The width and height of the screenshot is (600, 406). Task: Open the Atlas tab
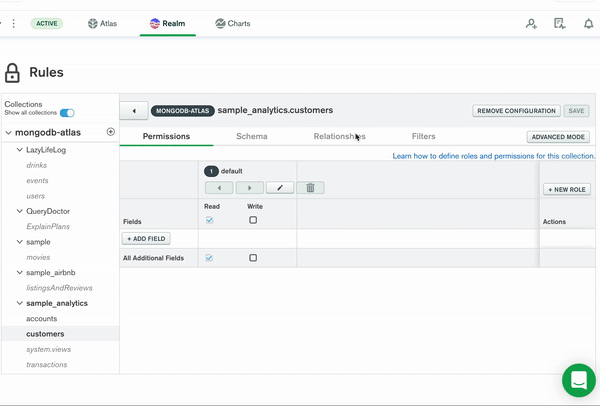pyautogui.click(x=102, y=23)
